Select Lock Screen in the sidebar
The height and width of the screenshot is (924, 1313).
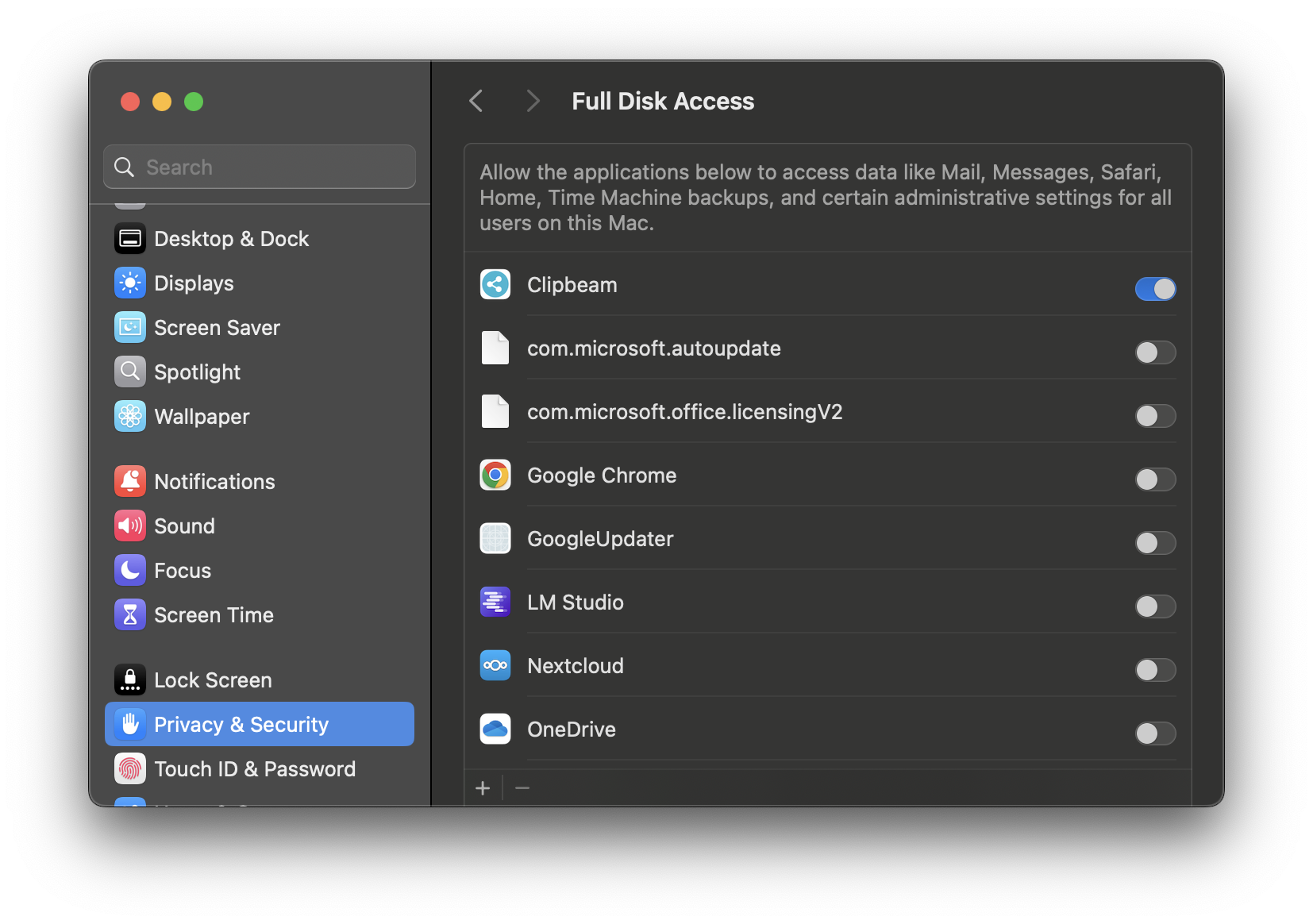260,680
